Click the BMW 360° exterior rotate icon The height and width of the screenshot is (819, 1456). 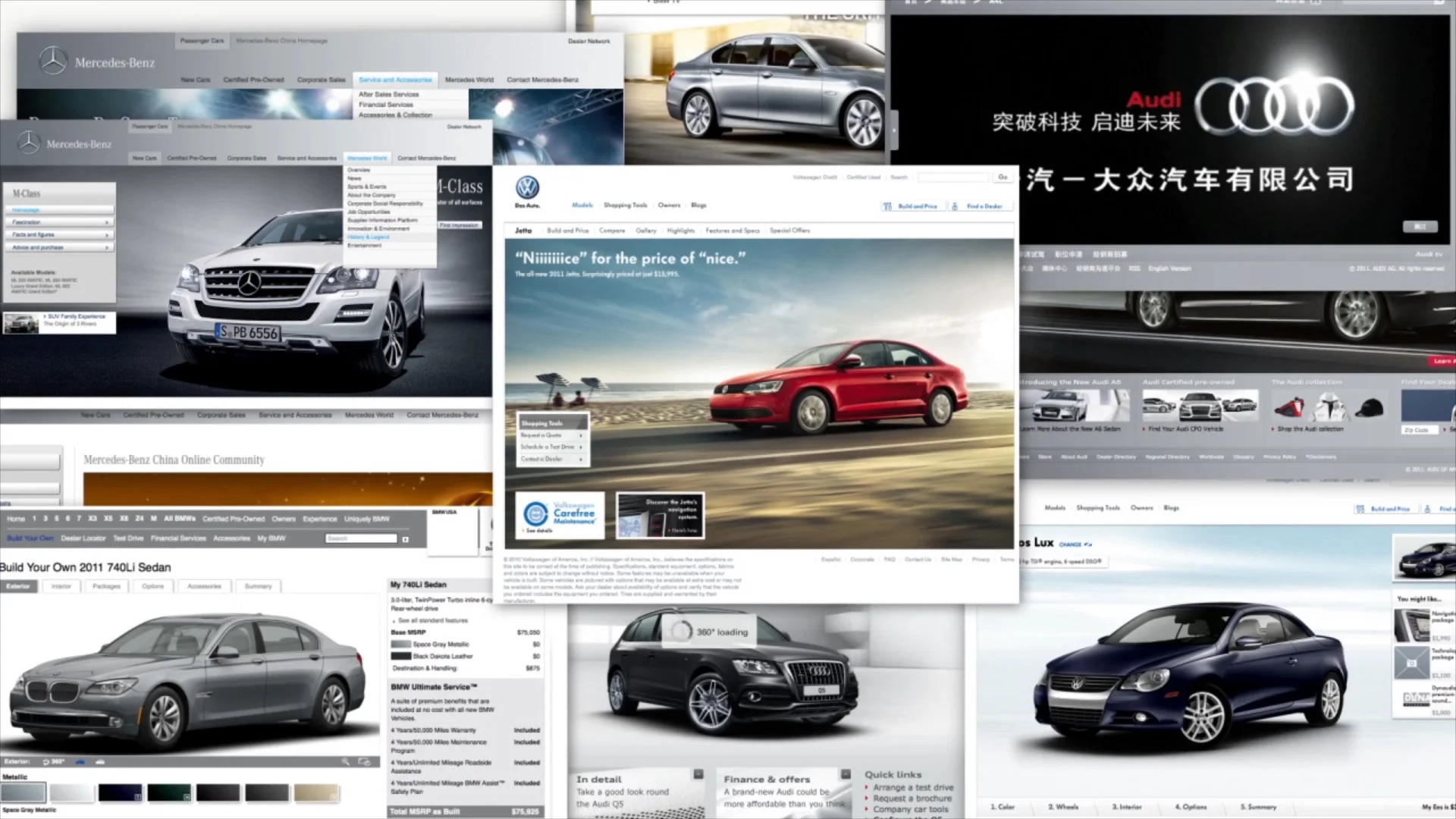point(53,761)
